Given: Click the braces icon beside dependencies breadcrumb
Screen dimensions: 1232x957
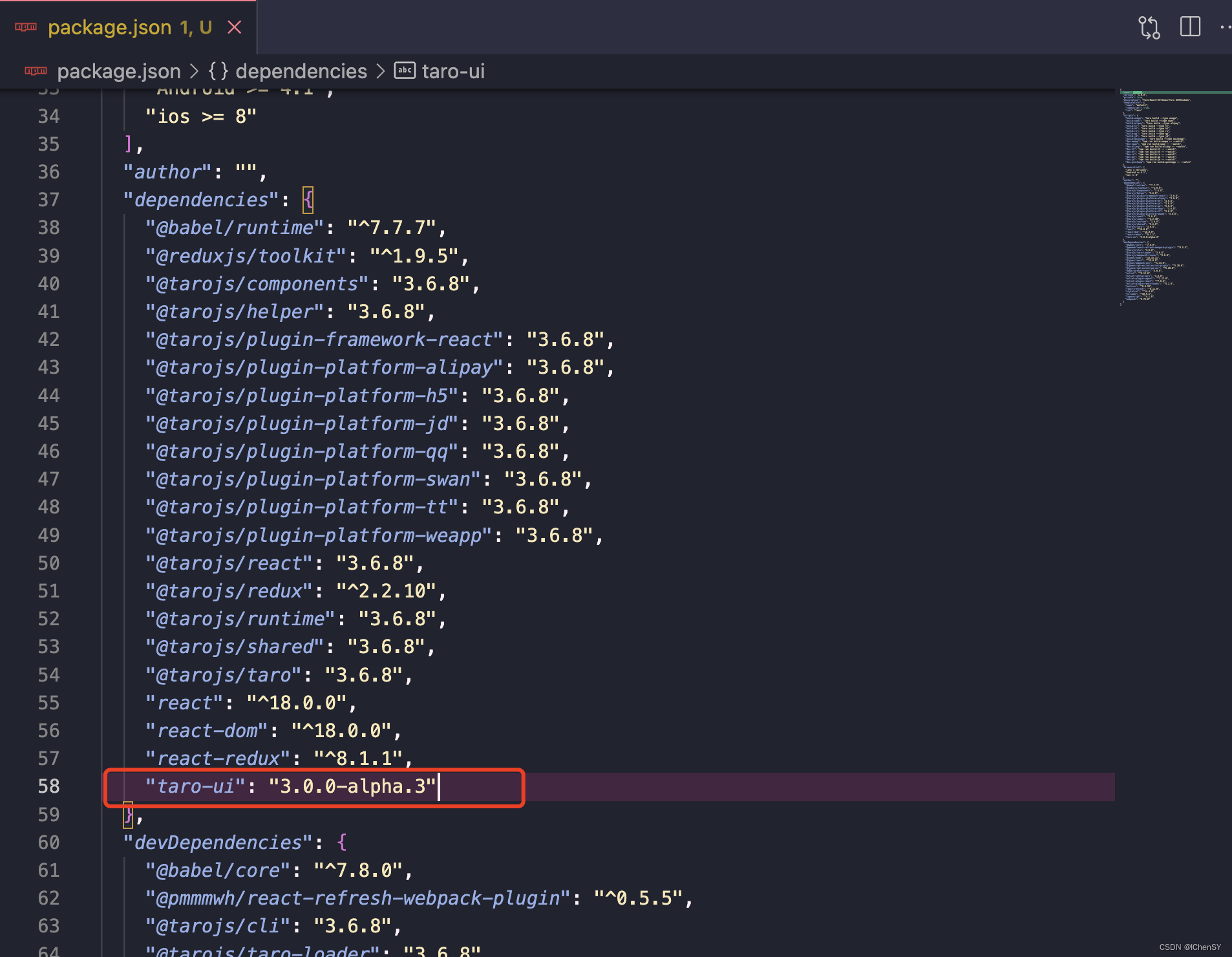Looking at the screenshot, I should (x=218, y=71).
